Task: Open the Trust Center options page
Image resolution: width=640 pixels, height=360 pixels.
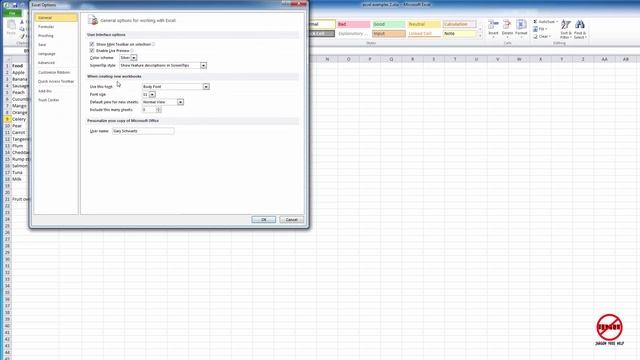Action: click(x=56, y=100)
